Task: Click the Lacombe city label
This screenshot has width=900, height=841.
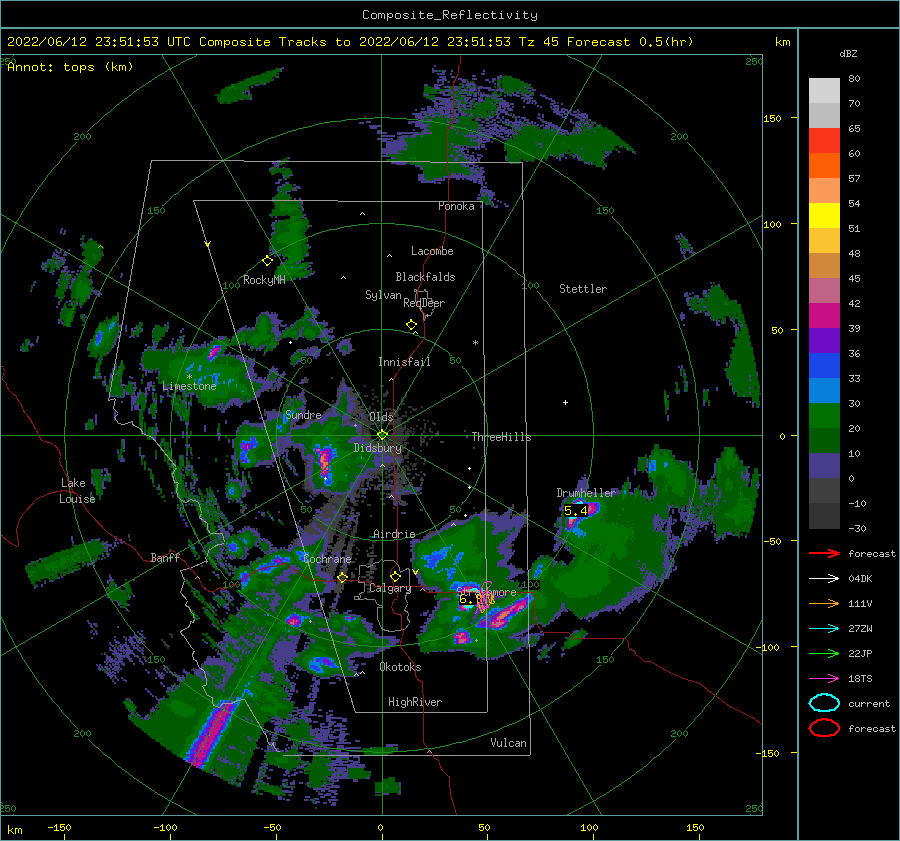Action: click(432, 251)
